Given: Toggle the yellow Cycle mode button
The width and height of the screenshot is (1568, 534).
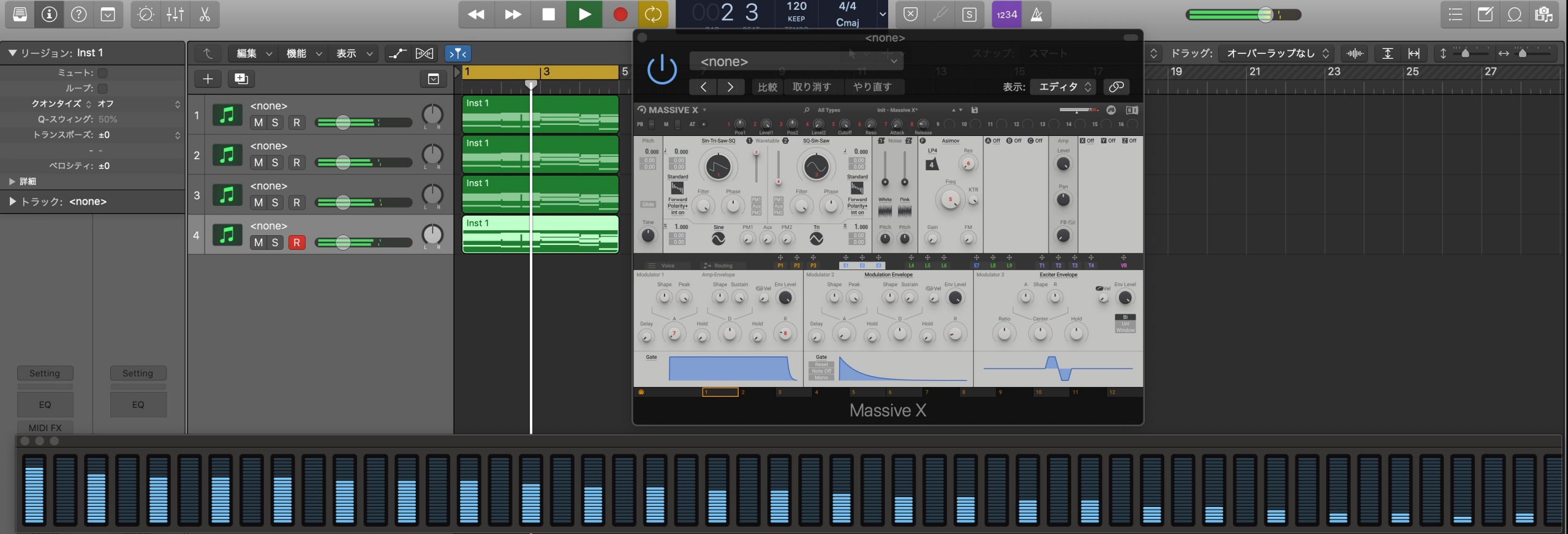Looking at the screenshot, I should point(653,14).
